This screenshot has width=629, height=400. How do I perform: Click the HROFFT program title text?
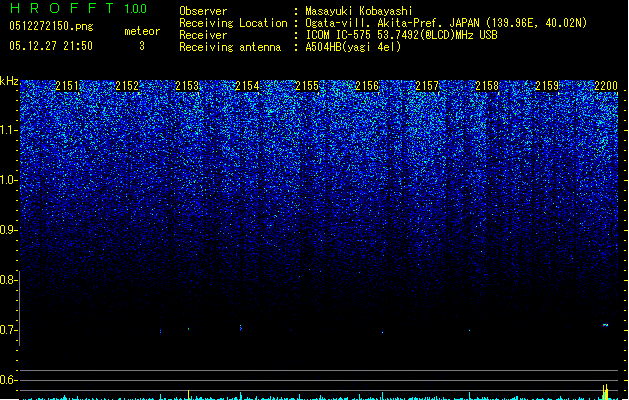(x=63, y=8)
